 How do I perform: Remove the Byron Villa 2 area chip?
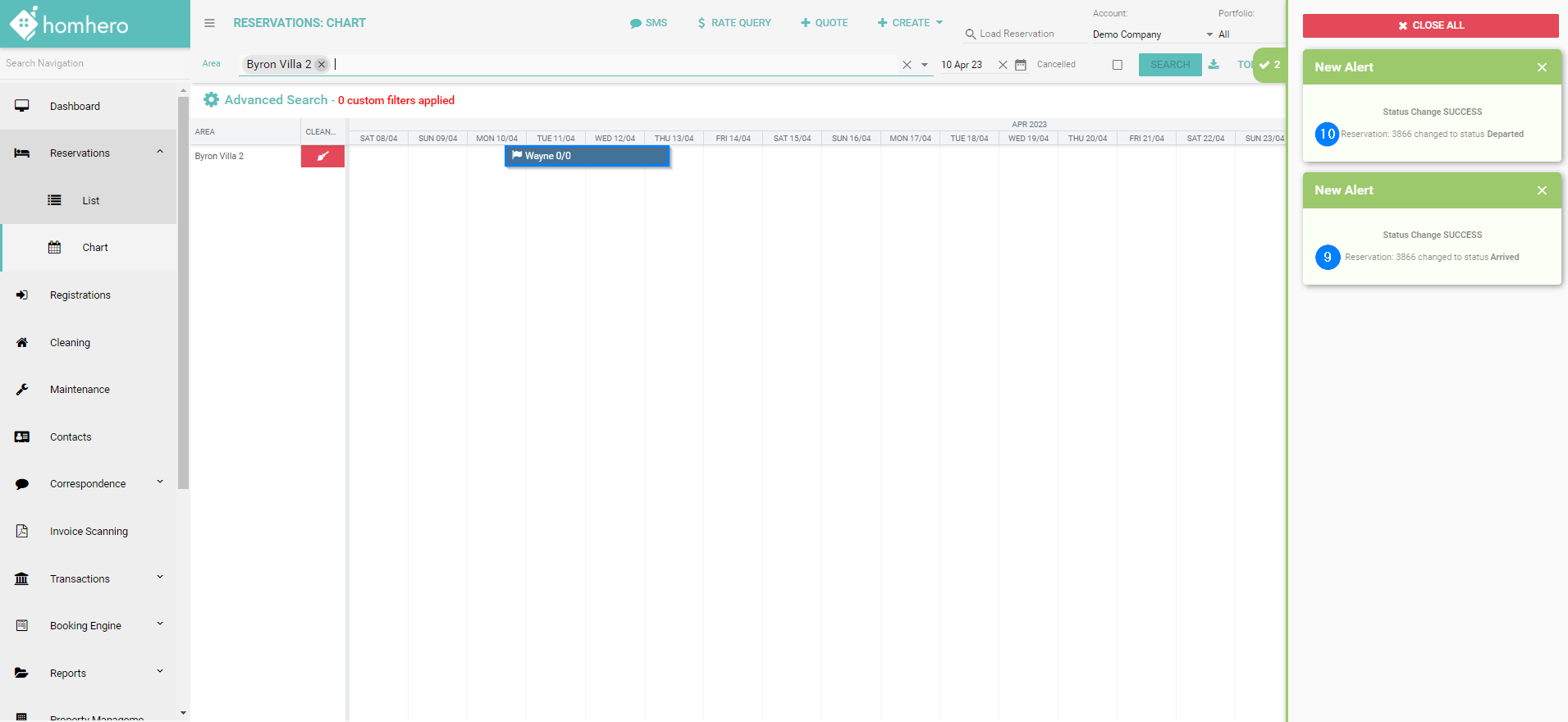[x=322, y=65]
